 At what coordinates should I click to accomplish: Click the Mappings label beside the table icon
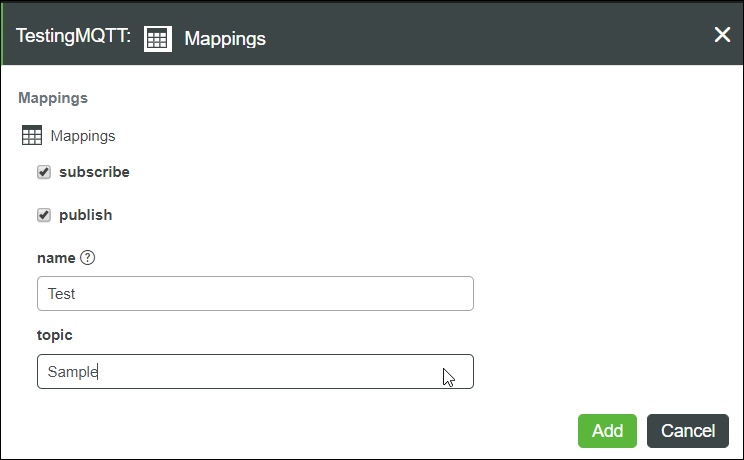point(83,136)
